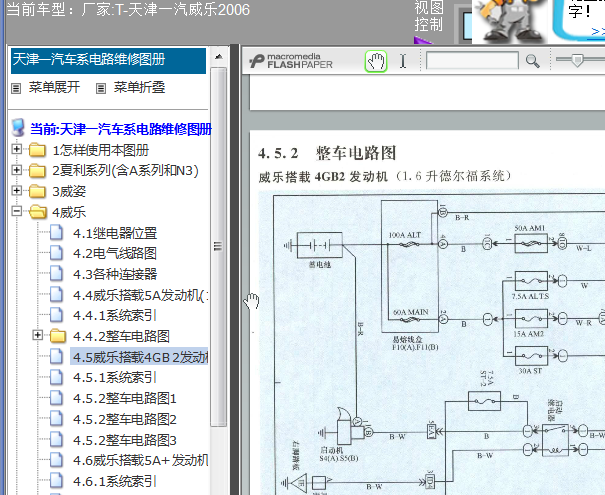This screenshot has height=495, width=605.
Task: Click the open folder icon of 4威乐
Action: 38,212
